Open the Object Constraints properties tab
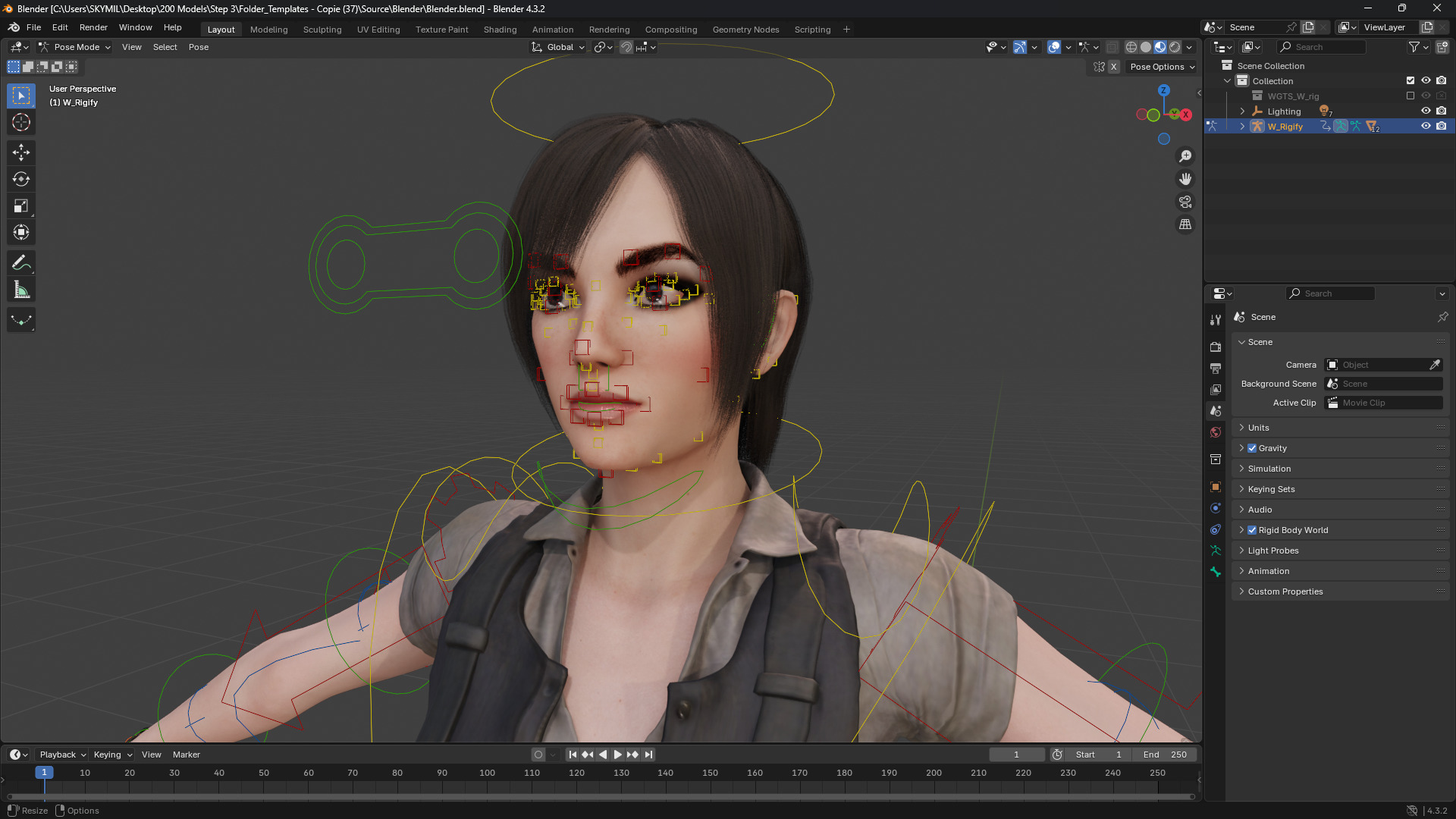The height and width of the screenshot is (819, 1456). [1216, 529]
